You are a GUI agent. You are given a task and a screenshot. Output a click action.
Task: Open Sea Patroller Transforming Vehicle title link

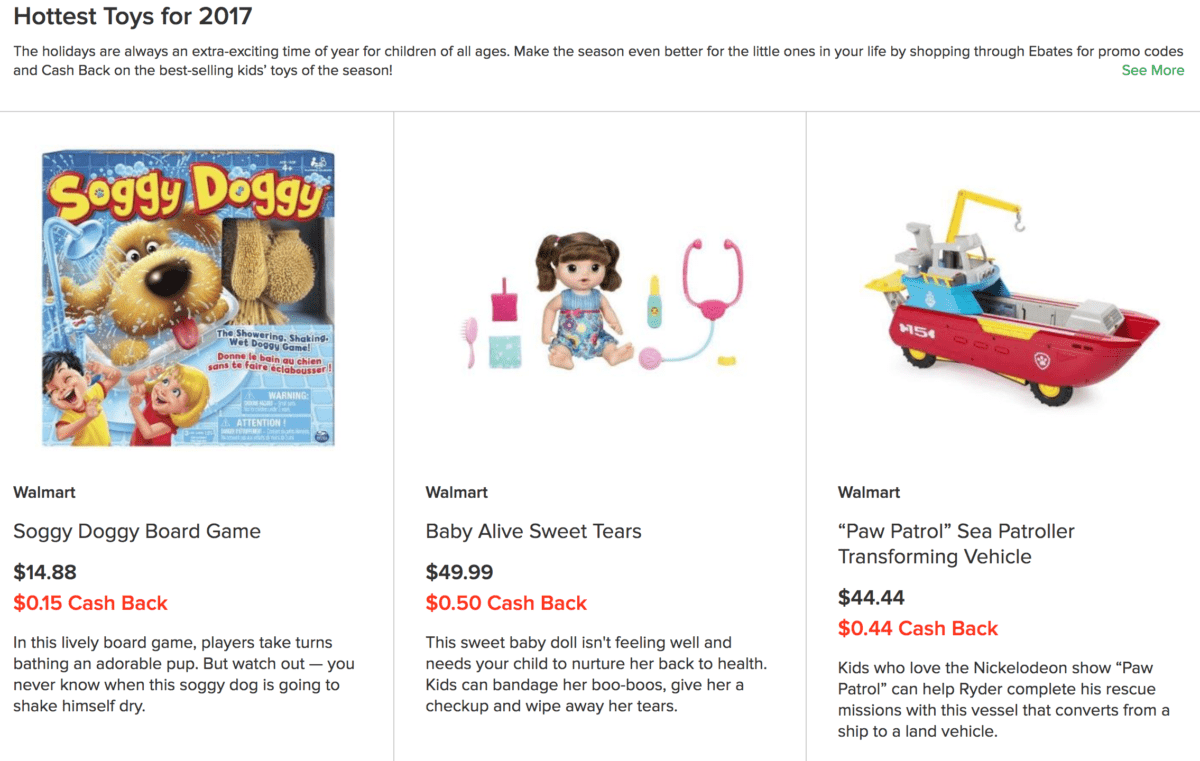pos(956,544)
